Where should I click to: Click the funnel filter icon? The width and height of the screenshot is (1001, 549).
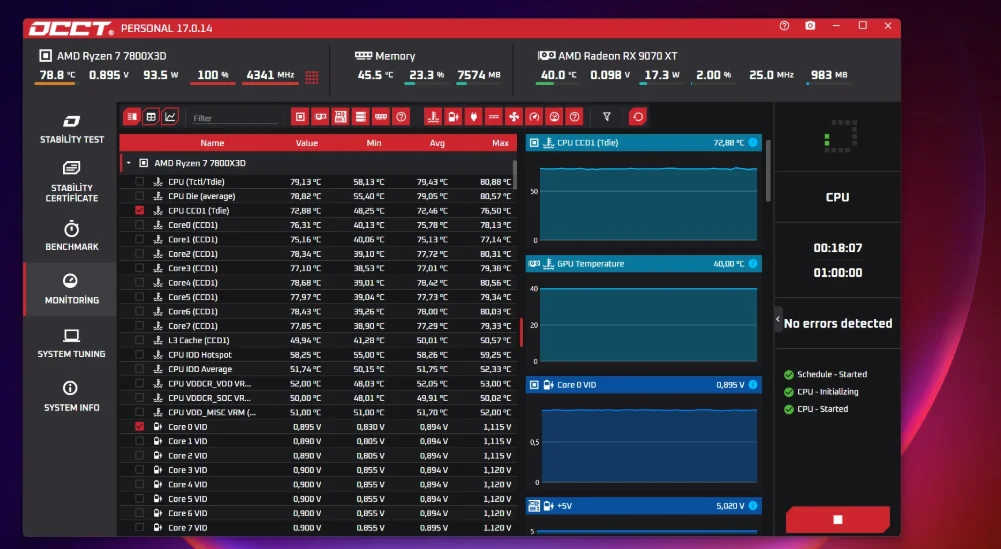(x=607, y=117)
